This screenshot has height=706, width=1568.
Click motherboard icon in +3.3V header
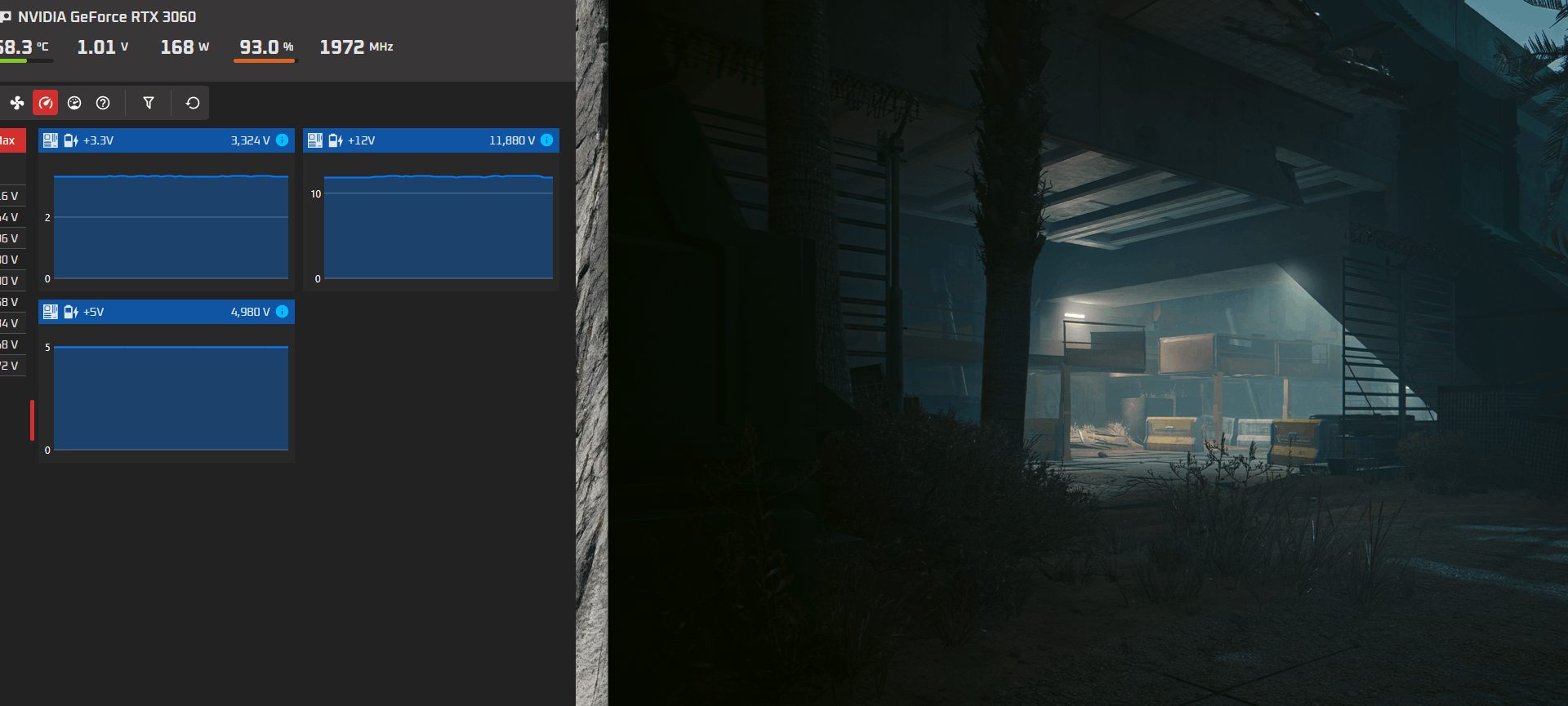point(51,140)
